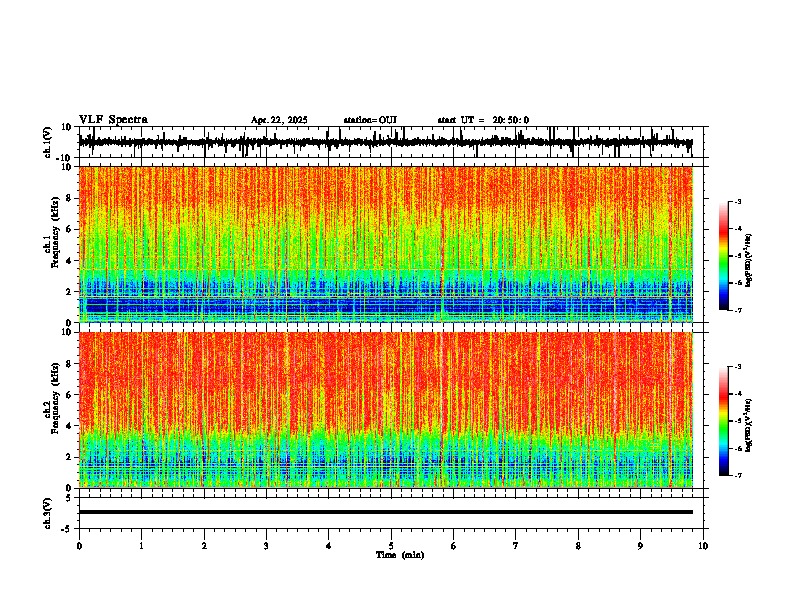Click the ch.1 spectrogram color scale bar

(724, 256)
